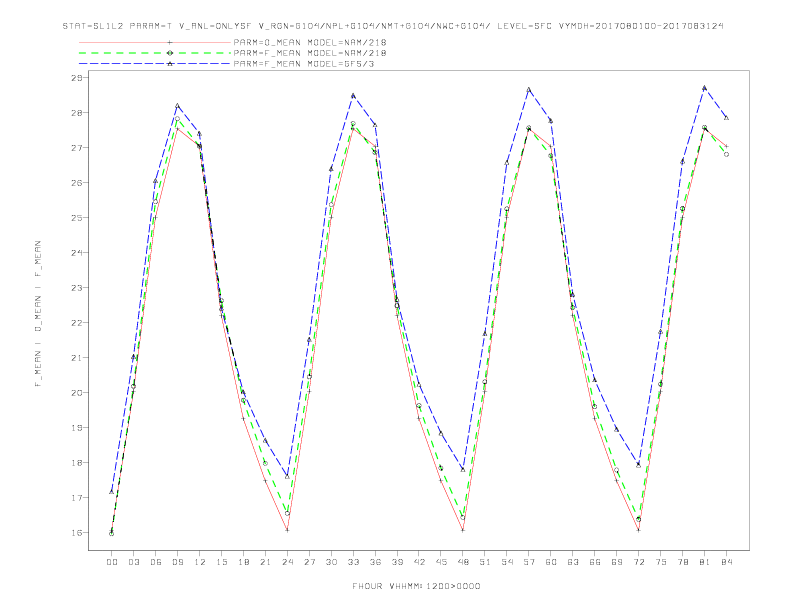Click x-axis tick label 09
792x612 pixels.
click(177, 562)
